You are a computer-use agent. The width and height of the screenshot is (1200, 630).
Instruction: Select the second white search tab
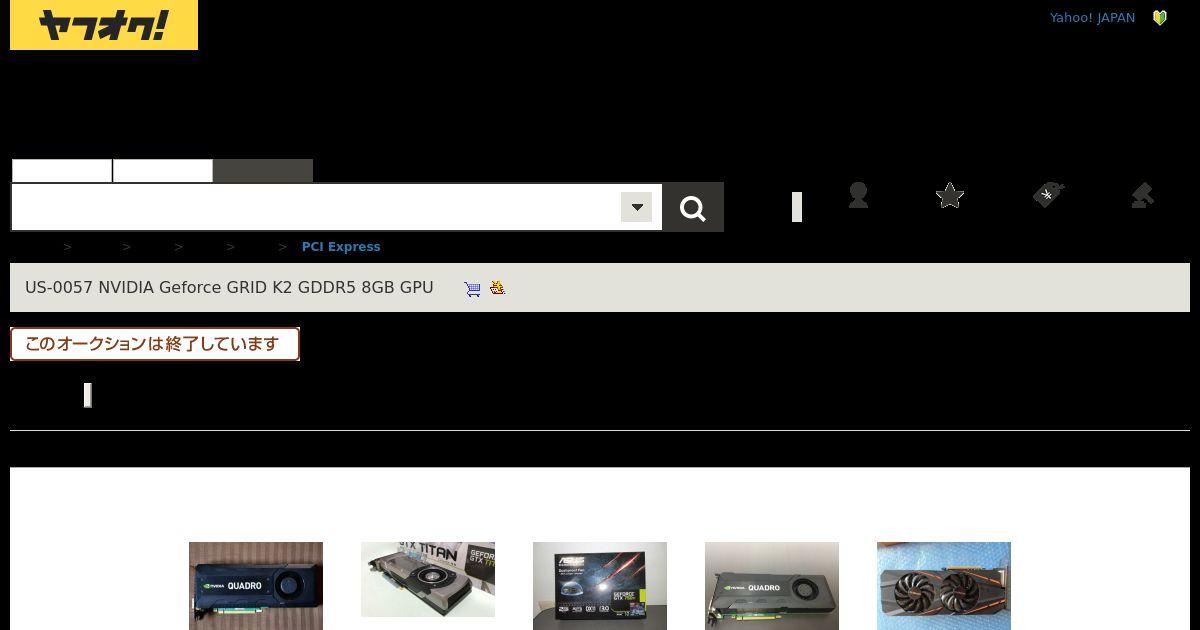pos(163,171)
